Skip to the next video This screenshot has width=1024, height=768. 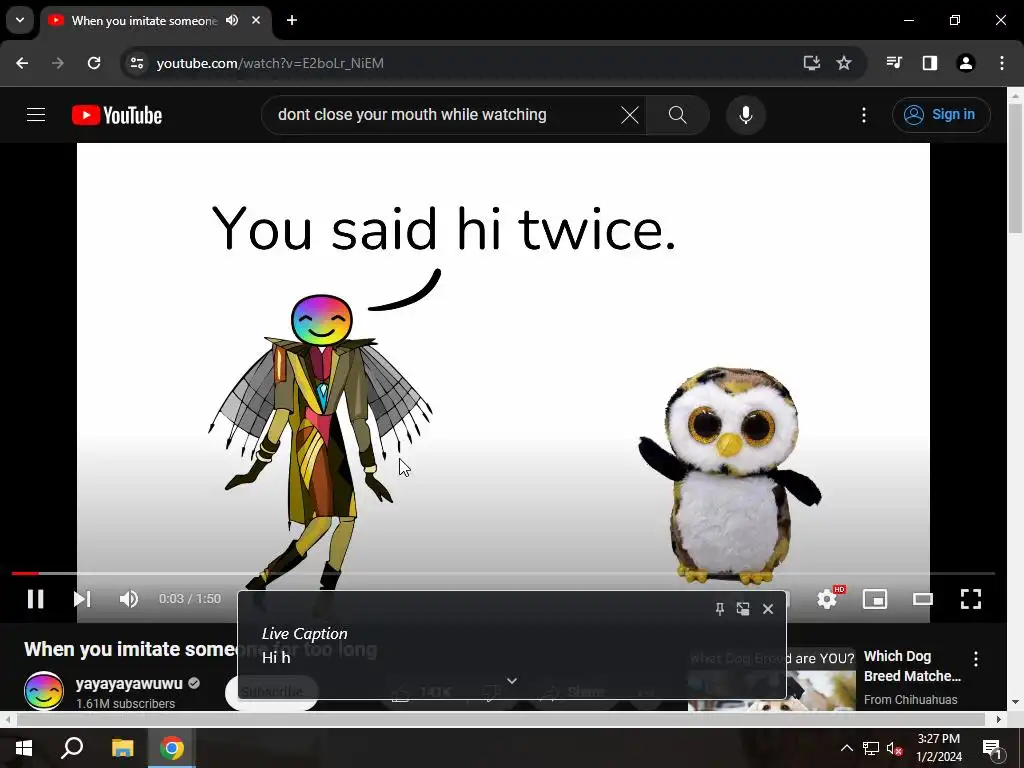tap(82, 599)
